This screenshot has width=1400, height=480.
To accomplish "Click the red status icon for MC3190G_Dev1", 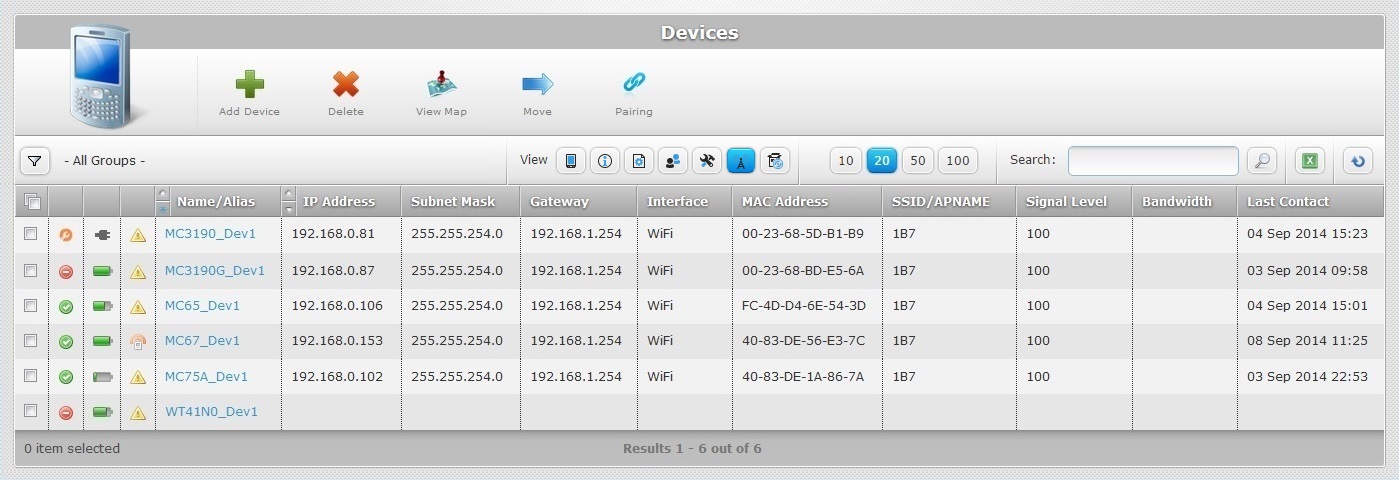I will (66, 271).
